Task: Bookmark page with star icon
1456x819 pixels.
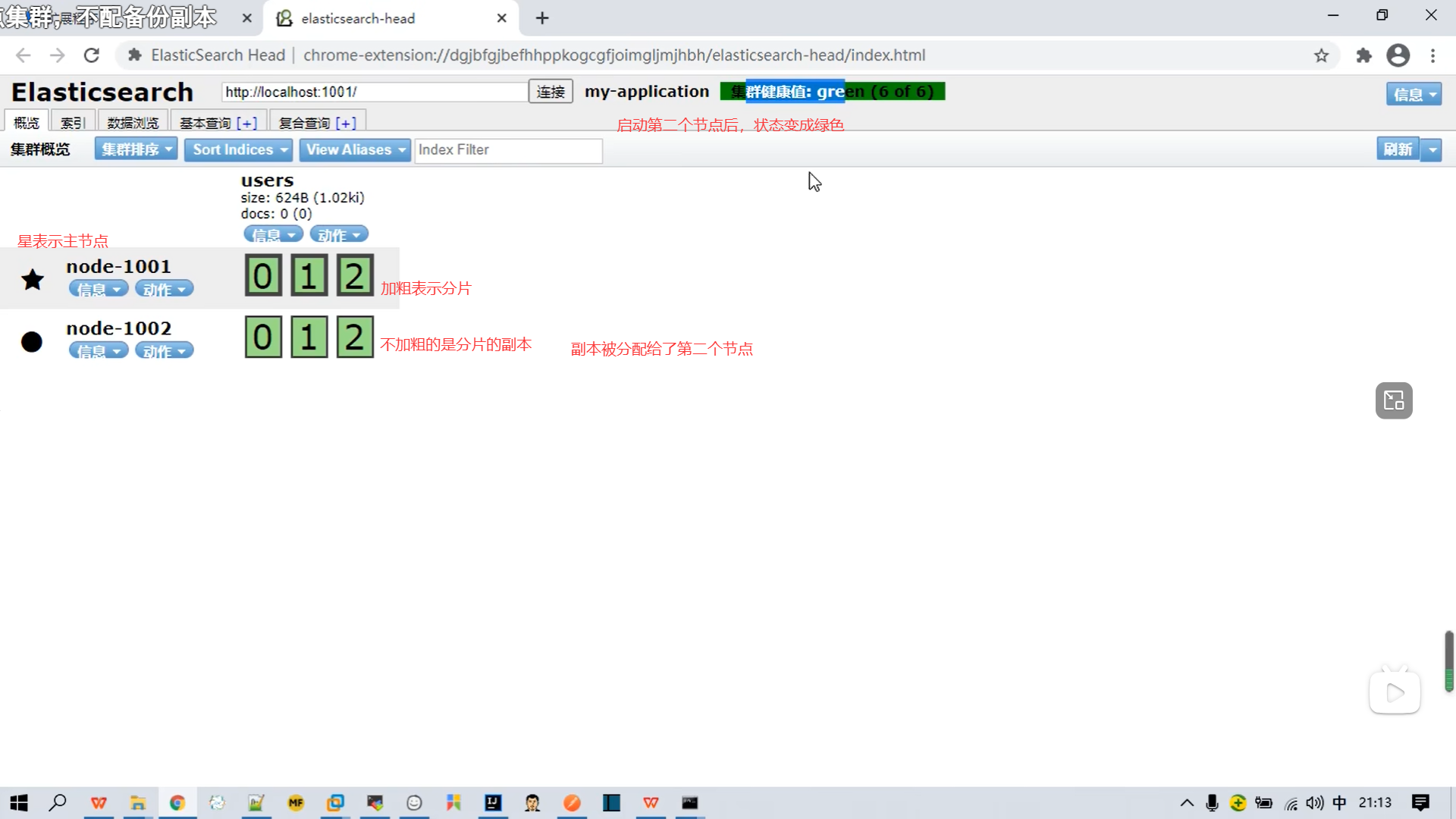Action: [1321, 55]
